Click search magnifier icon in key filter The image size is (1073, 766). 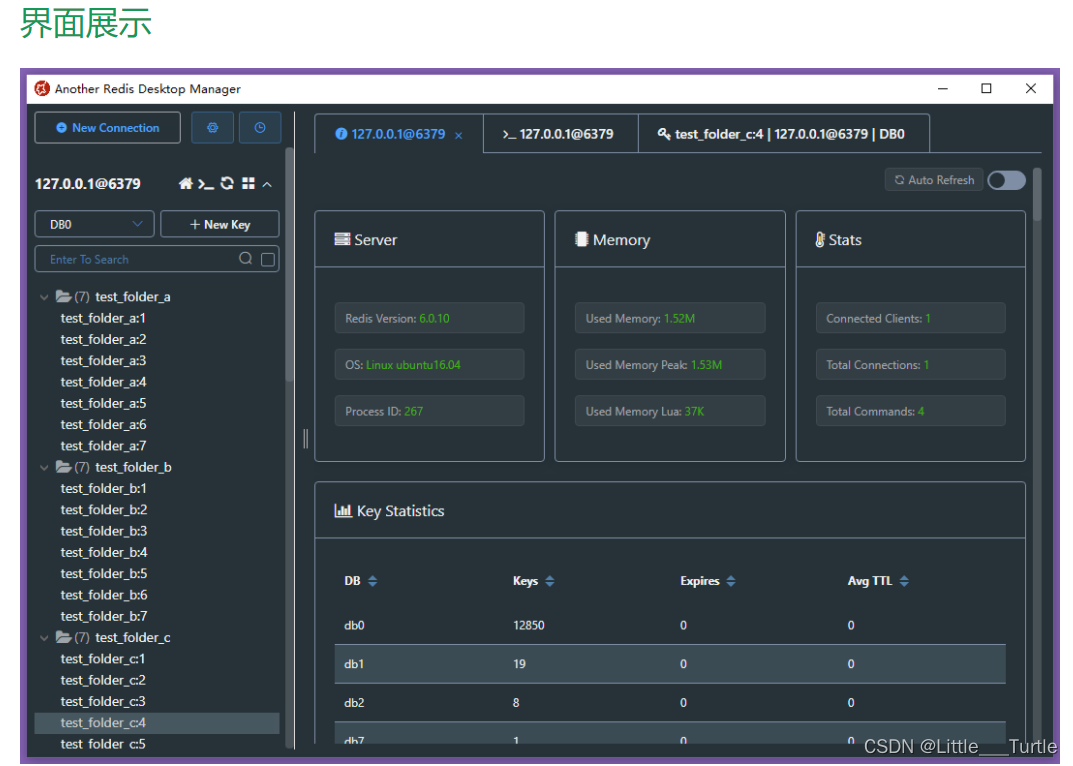tap(246, 258)
